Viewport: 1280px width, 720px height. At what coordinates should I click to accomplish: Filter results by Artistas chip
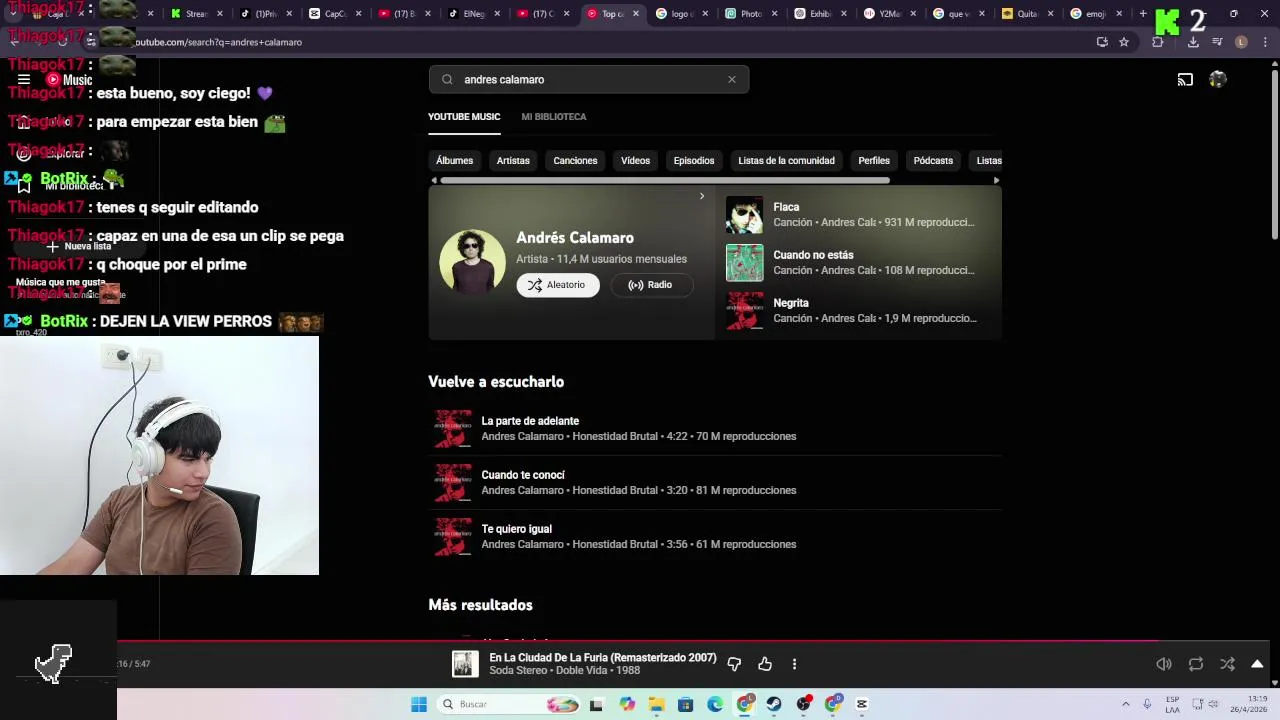pos(513,161)
